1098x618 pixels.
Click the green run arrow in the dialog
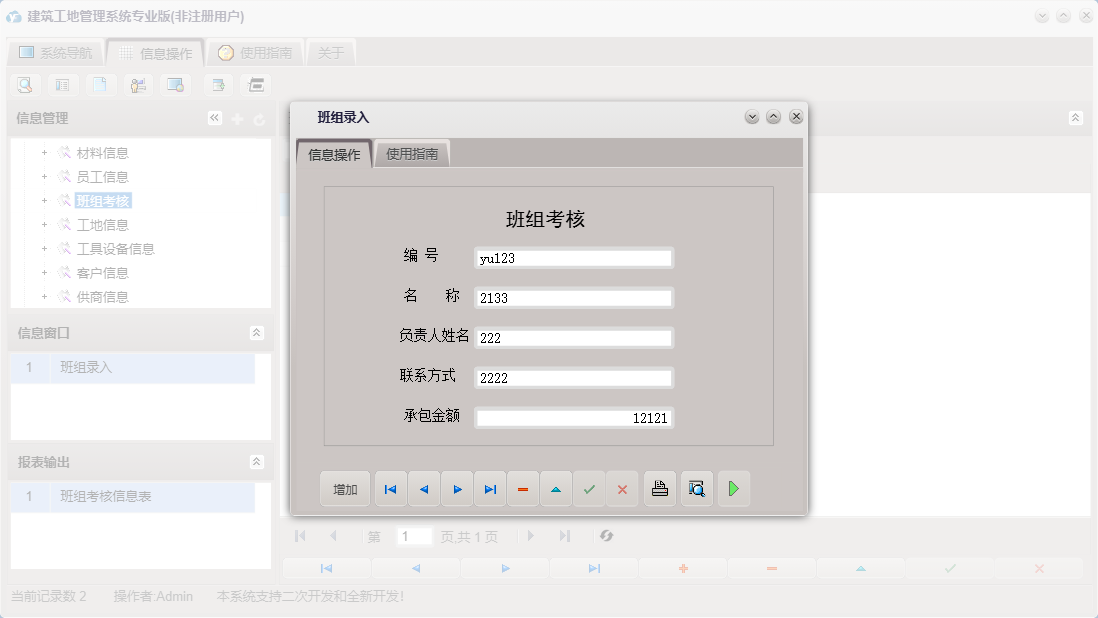click(733, 488)
